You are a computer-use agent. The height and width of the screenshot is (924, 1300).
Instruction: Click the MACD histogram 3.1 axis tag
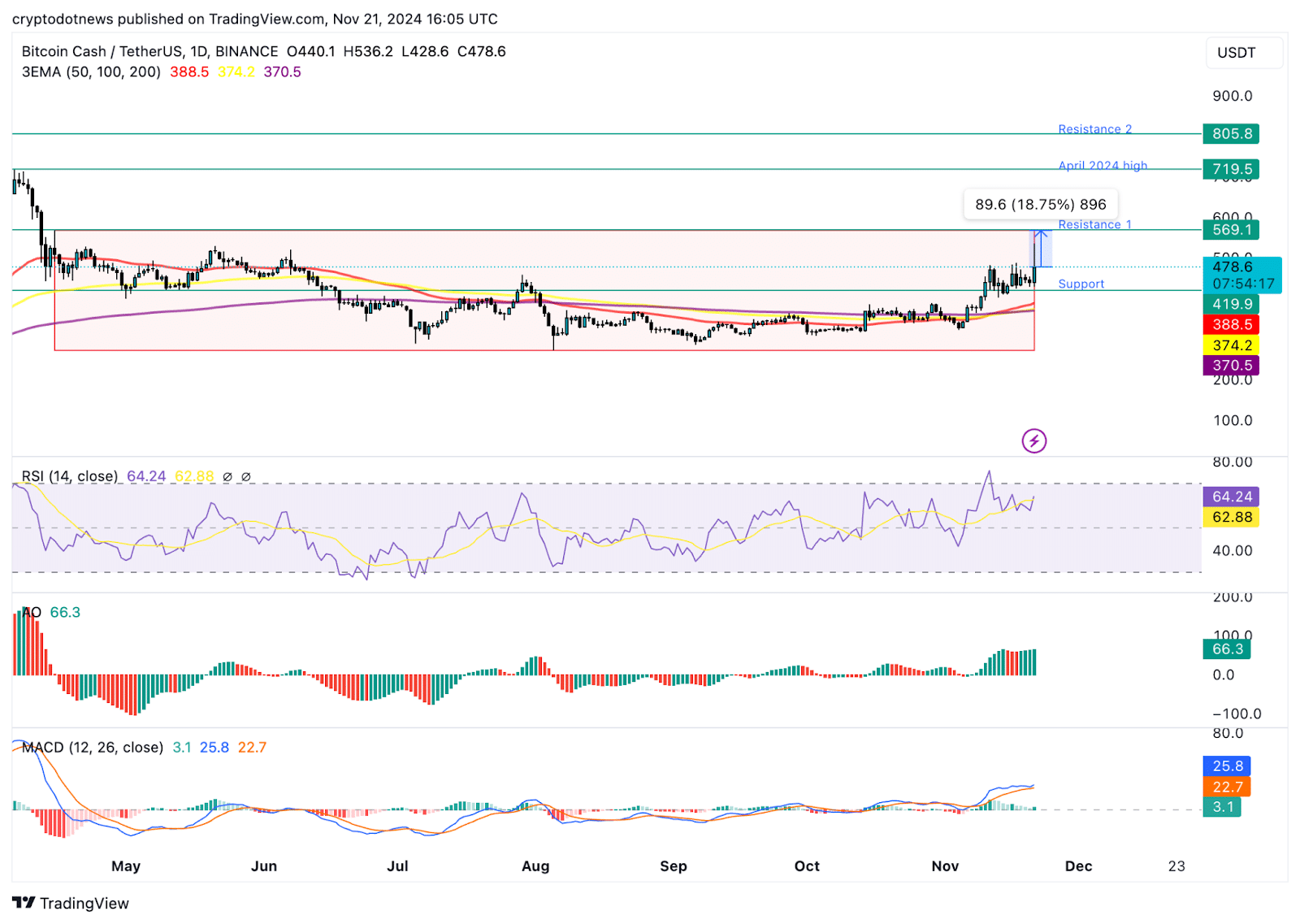pos(1222,807)
